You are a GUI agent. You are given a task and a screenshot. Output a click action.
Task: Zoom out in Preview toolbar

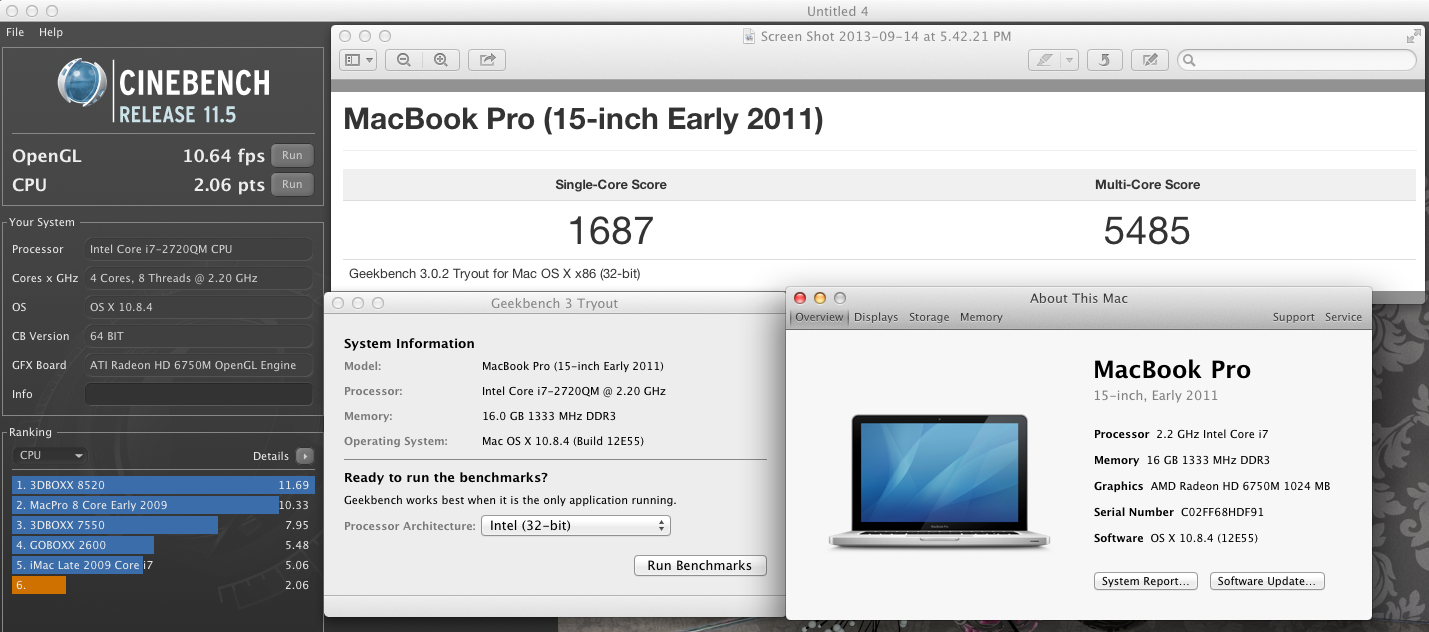pos(404,60)
